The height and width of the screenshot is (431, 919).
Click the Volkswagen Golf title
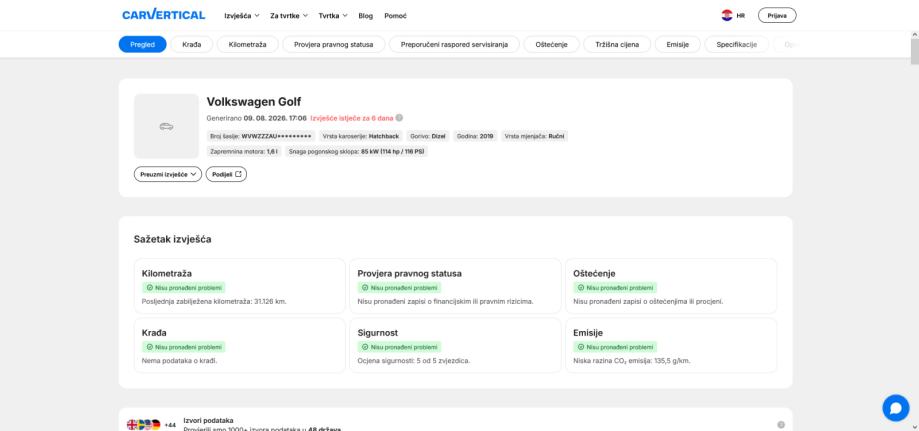(x=254, y=102)
